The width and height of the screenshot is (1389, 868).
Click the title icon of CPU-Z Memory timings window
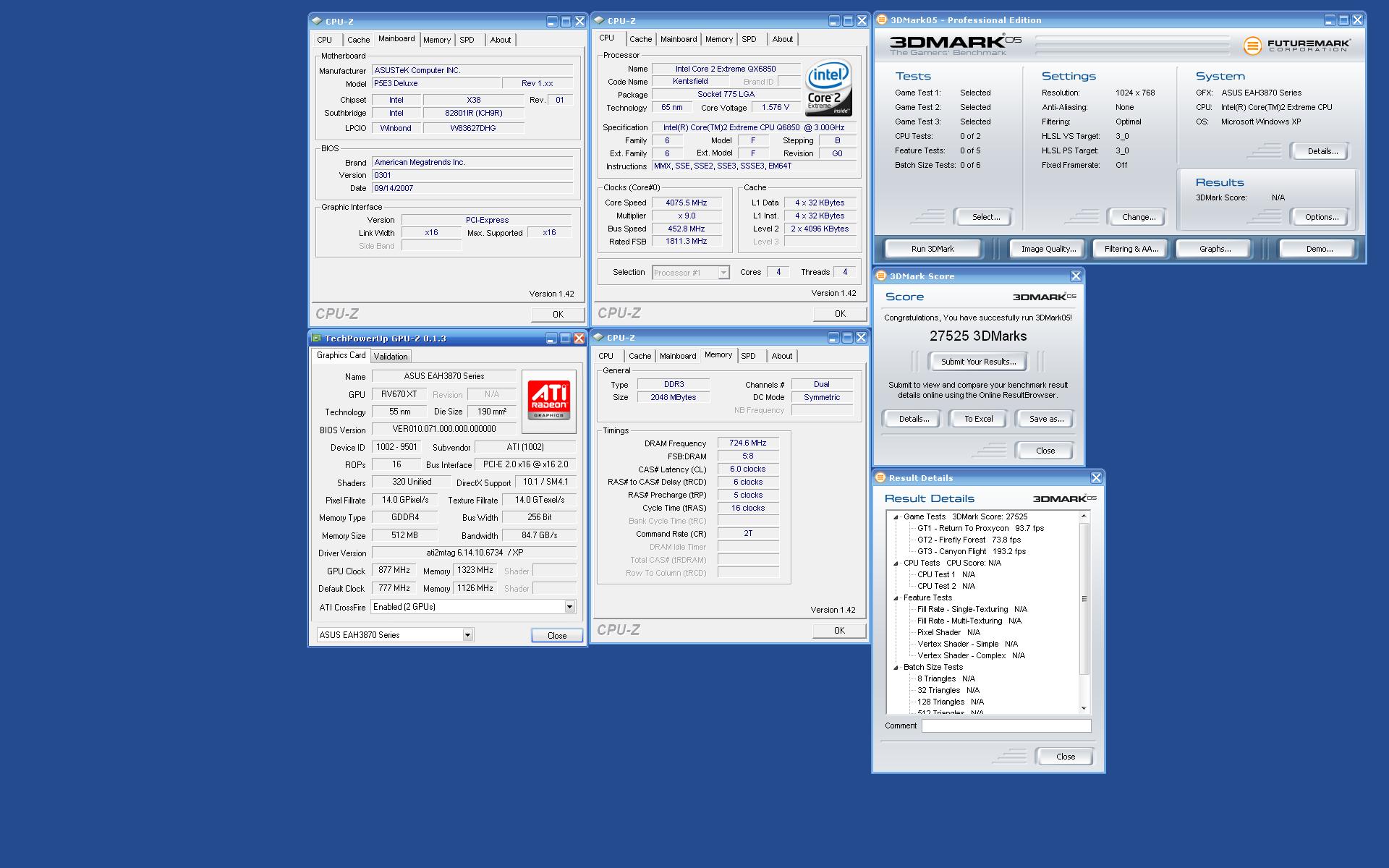click(598, 337)
